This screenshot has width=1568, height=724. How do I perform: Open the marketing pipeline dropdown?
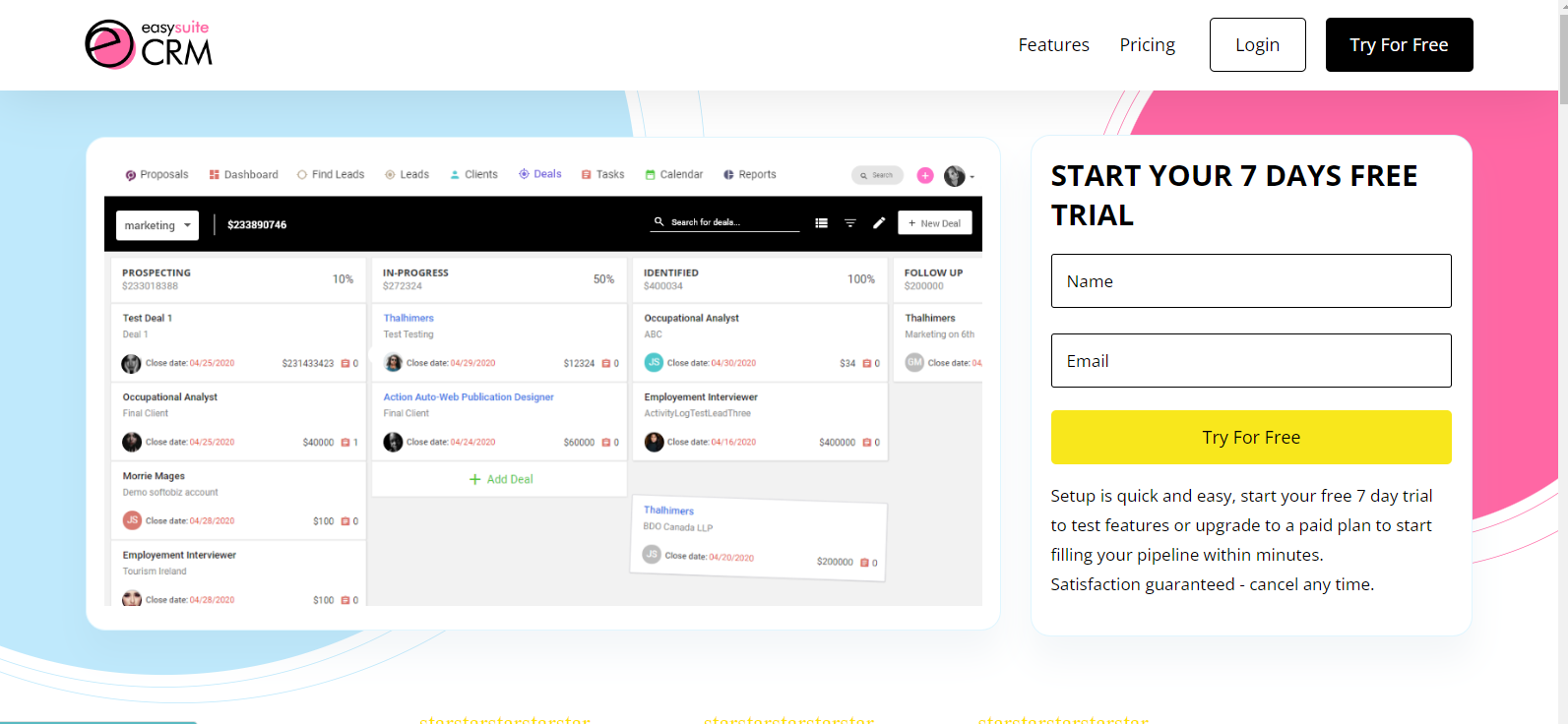157,225
